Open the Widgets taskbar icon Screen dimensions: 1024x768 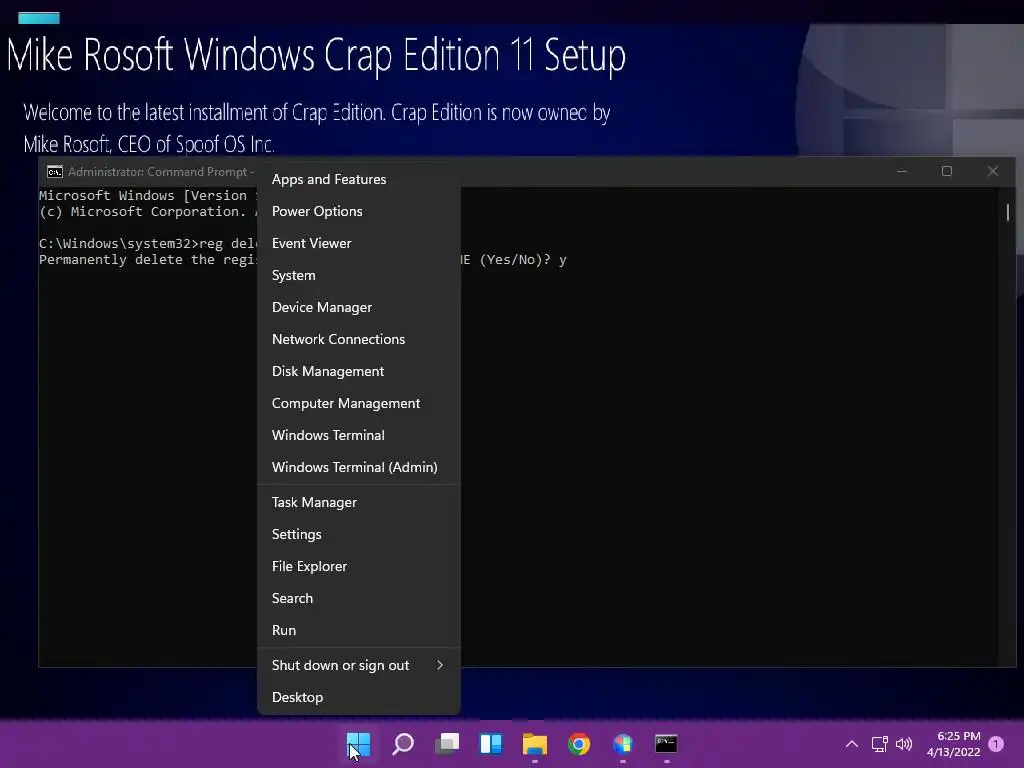click(491, 744)
